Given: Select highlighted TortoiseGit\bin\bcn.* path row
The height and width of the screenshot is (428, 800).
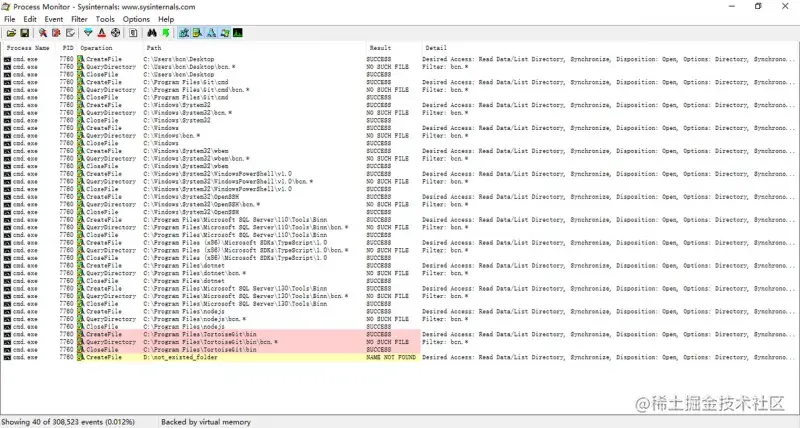Looking at the screenshot, I should coord(399,342).
